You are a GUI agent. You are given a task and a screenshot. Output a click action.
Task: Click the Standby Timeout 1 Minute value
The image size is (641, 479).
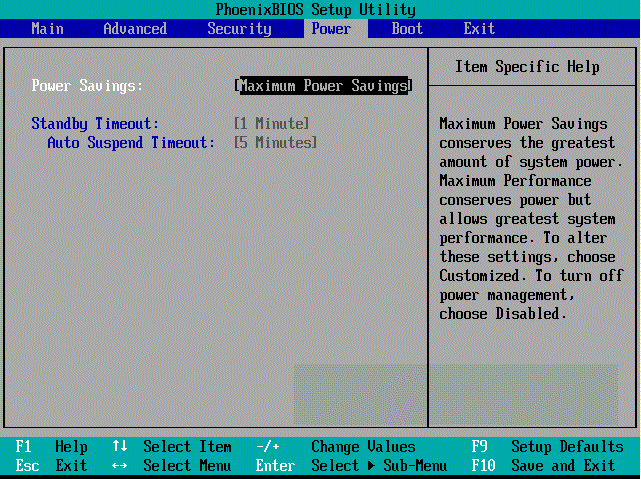pos(271,123)
